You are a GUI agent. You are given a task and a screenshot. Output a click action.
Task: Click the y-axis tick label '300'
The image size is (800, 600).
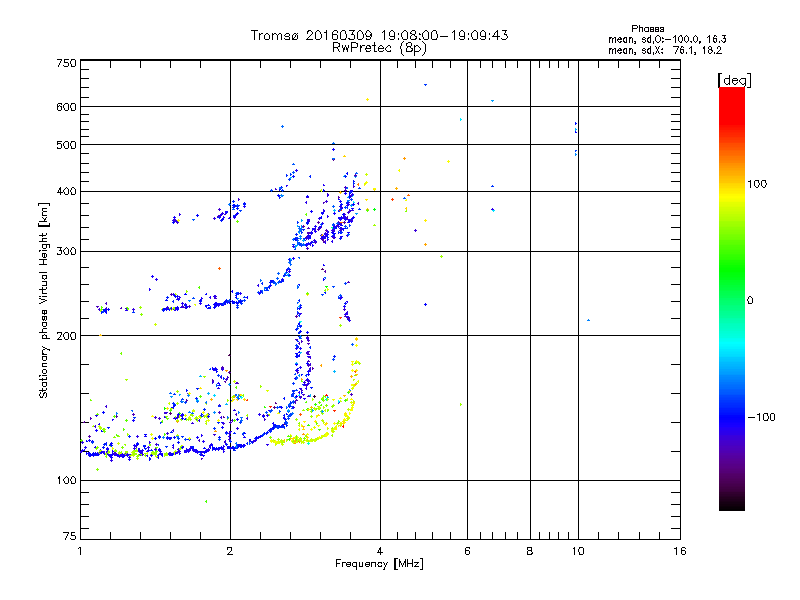tap(66, 251)
